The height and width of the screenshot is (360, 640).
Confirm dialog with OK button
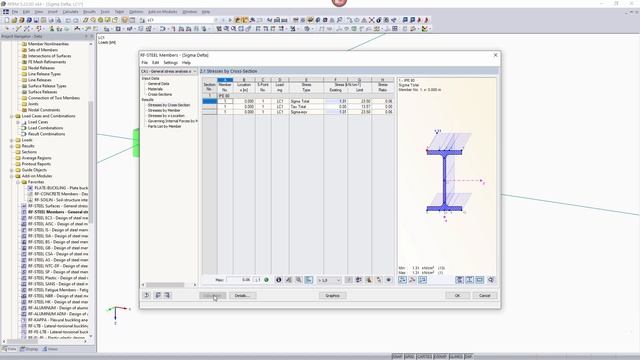[x=457, y=296]
